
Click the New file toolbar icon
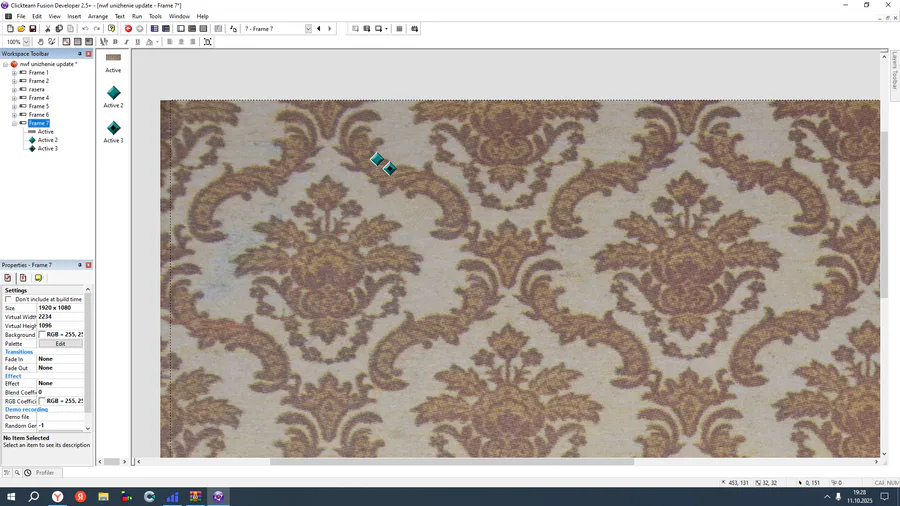10,29
